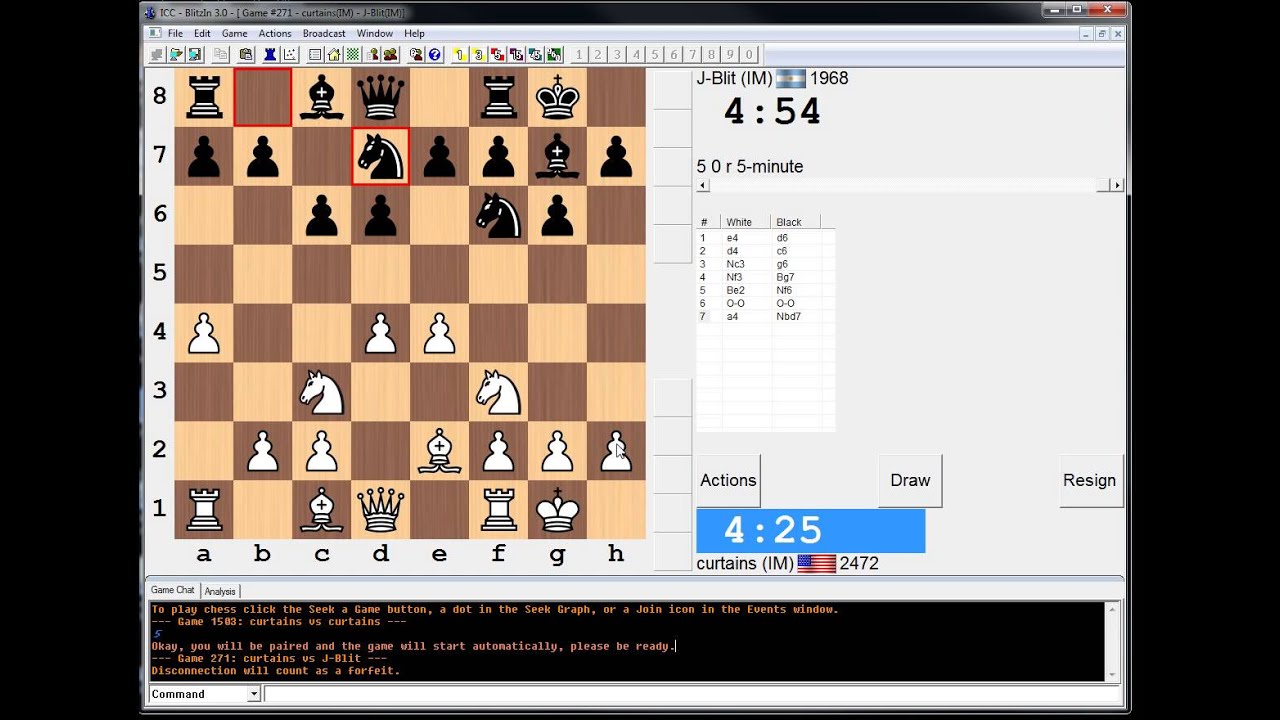The image size is (1280, 720).
Task: Open the Help menu
Action: (414, 33)
